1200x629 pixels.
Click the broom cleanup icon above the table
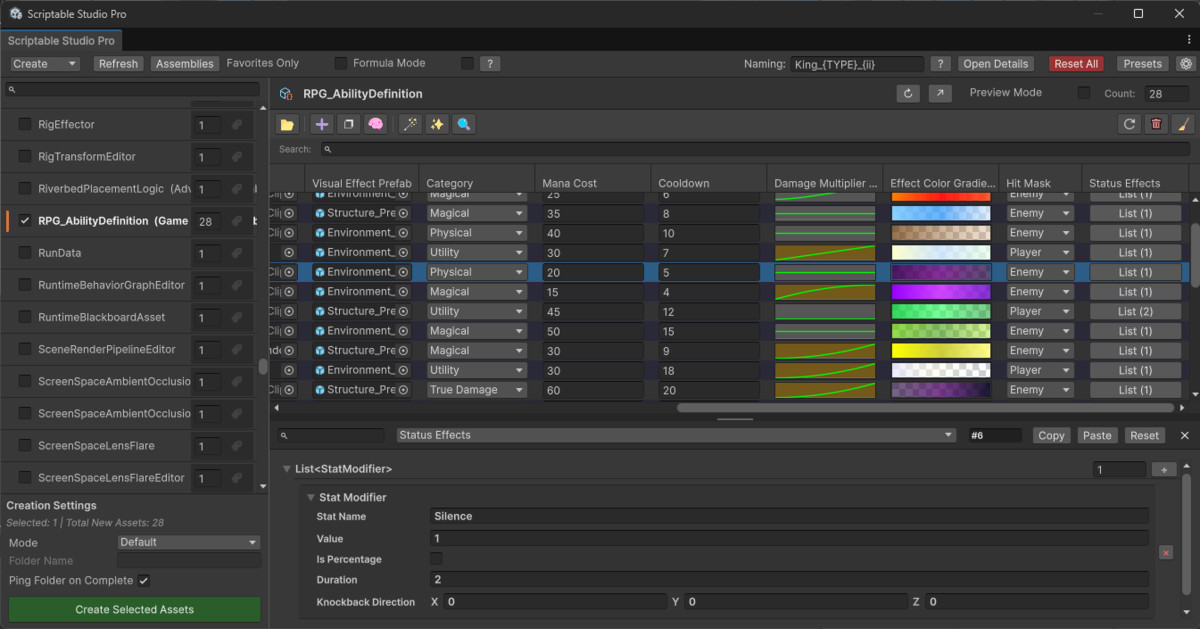[1183, 123]
